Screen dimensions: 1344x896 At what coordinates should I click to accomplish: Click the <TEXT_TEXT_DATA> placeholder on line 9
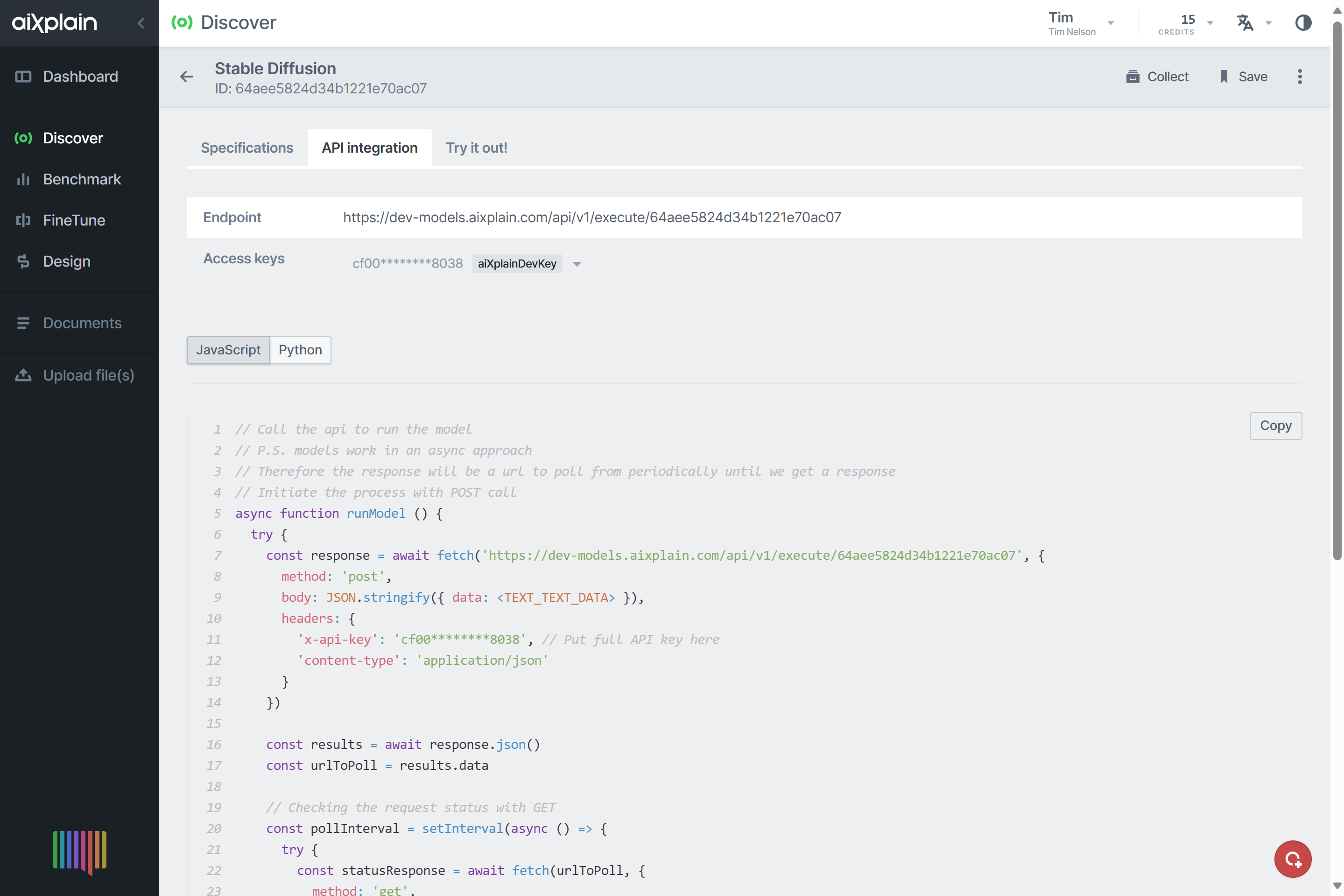(x=556, y=597)
